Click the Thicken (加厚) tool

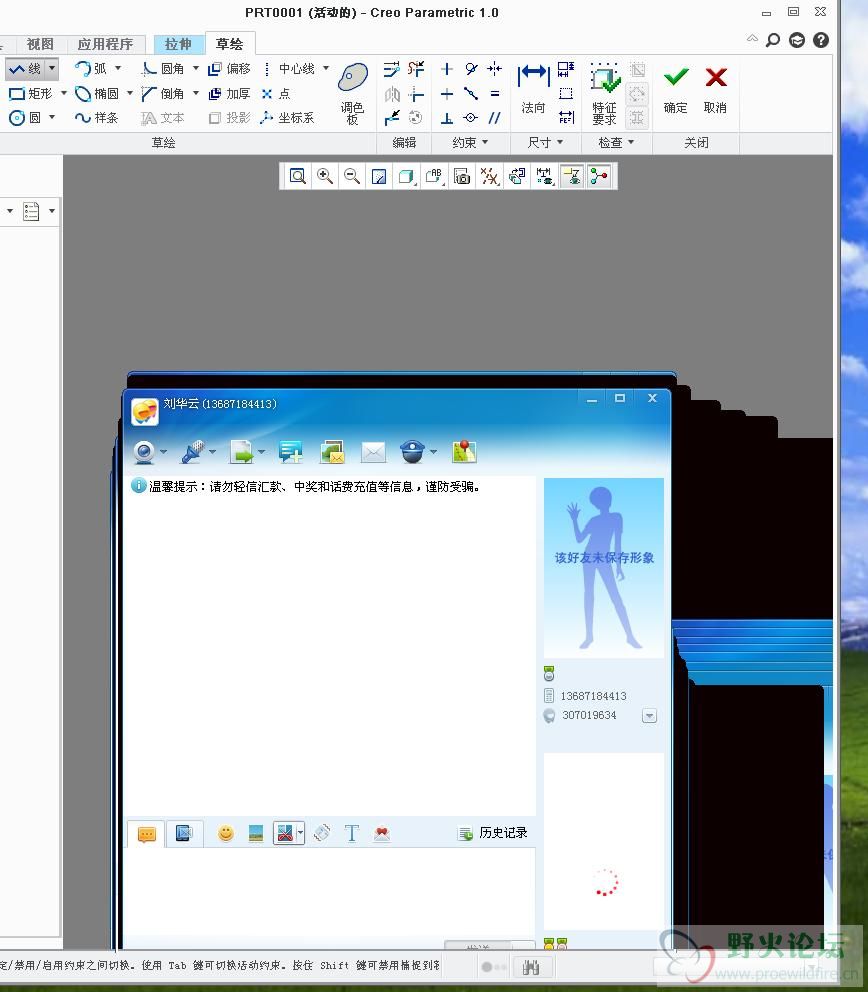[x=230, y=94]
